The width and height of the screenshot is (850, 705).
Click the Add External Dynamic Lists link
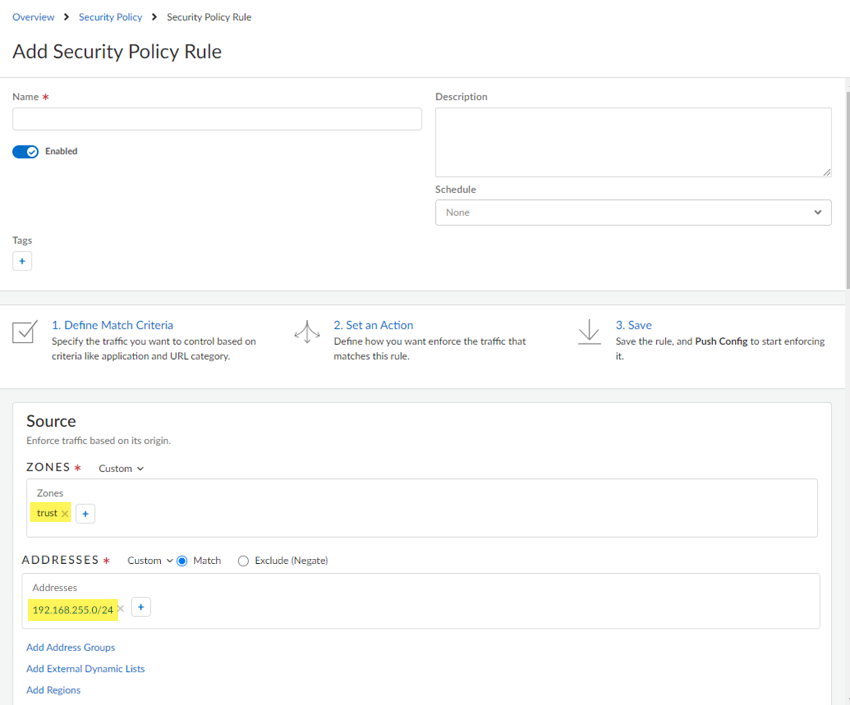point(85,669)
